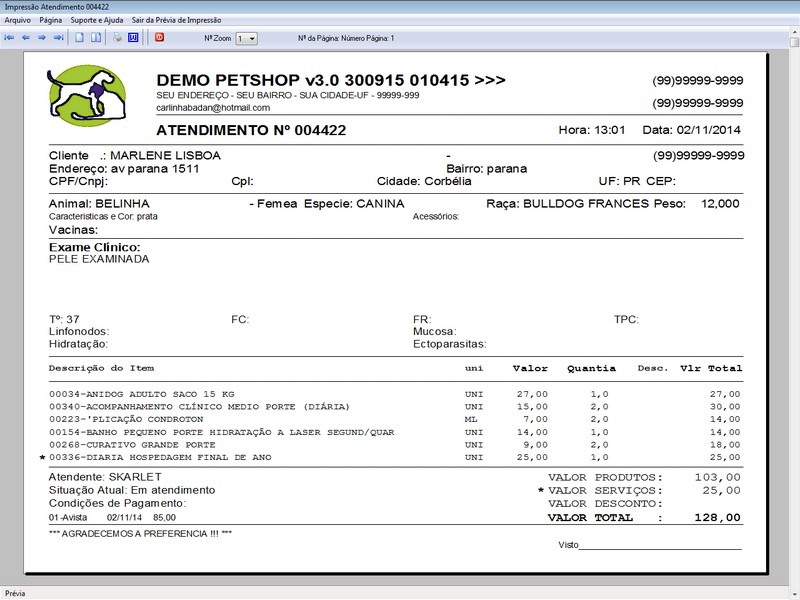800x600 pixels.
Task: Click 'Data: 02/11/2014' text
Action: point(691,130)
